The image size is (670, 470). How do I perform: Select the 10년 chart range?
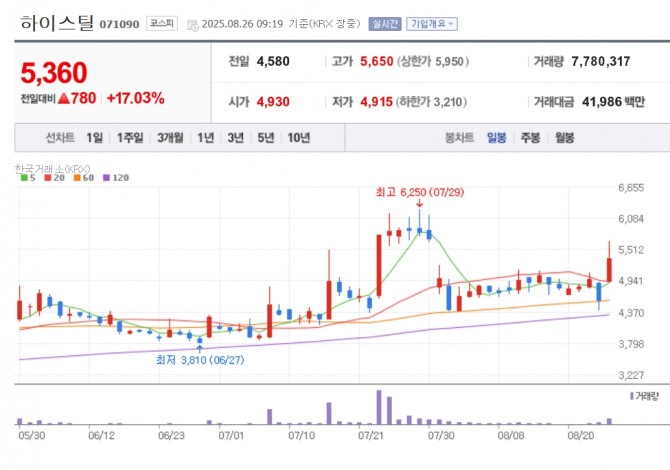[x=299, y=138]
